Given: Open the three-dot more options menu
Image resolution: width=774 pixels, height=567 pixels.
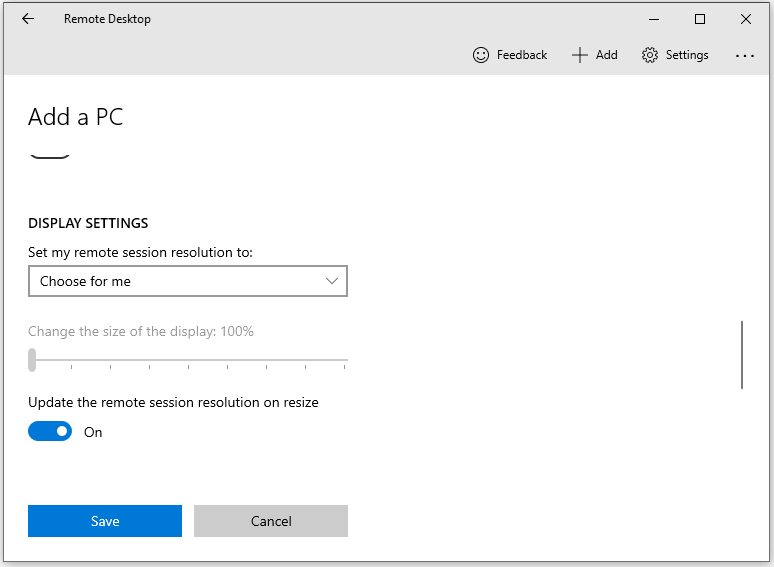Looking at the screenshot, I should coord(744,56).
